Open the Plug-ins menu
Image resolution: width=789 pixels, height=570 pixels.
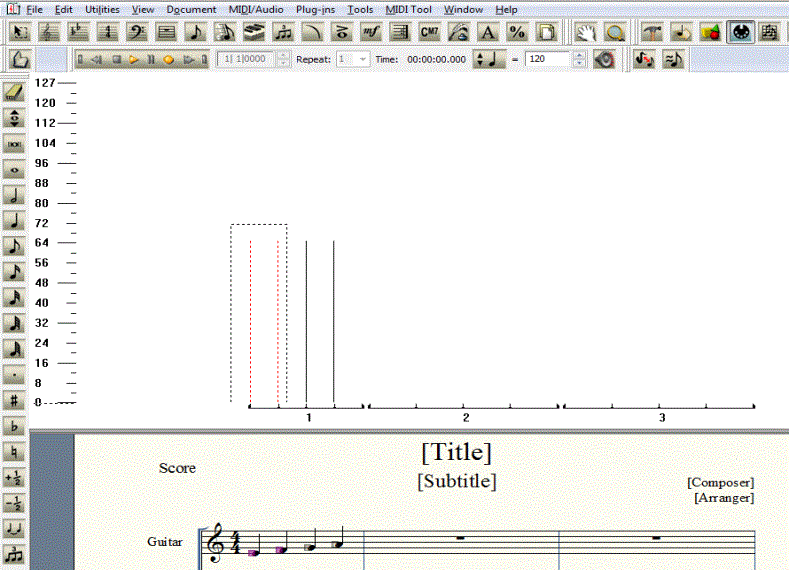(x=315, y=9)
